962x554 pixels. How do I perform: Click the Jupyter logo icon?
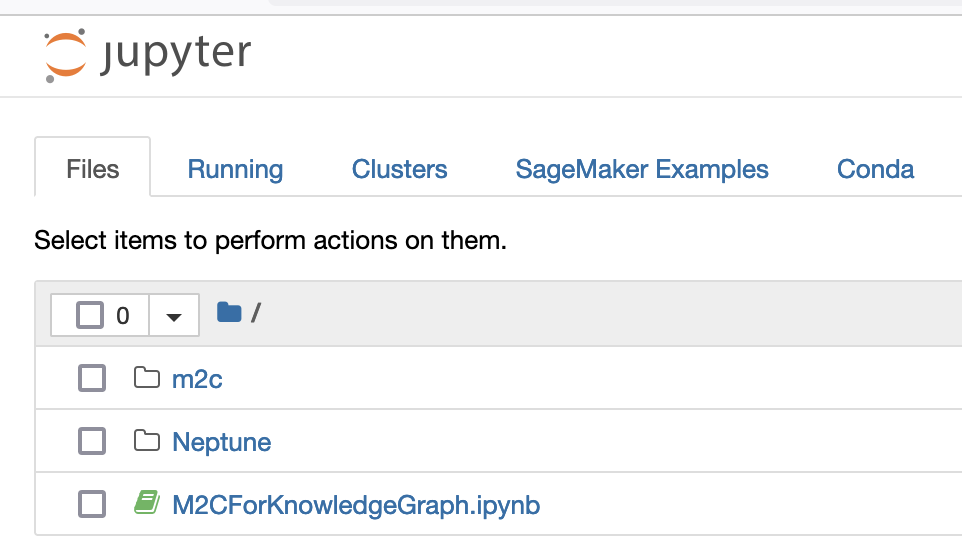[x=66, y=56]
